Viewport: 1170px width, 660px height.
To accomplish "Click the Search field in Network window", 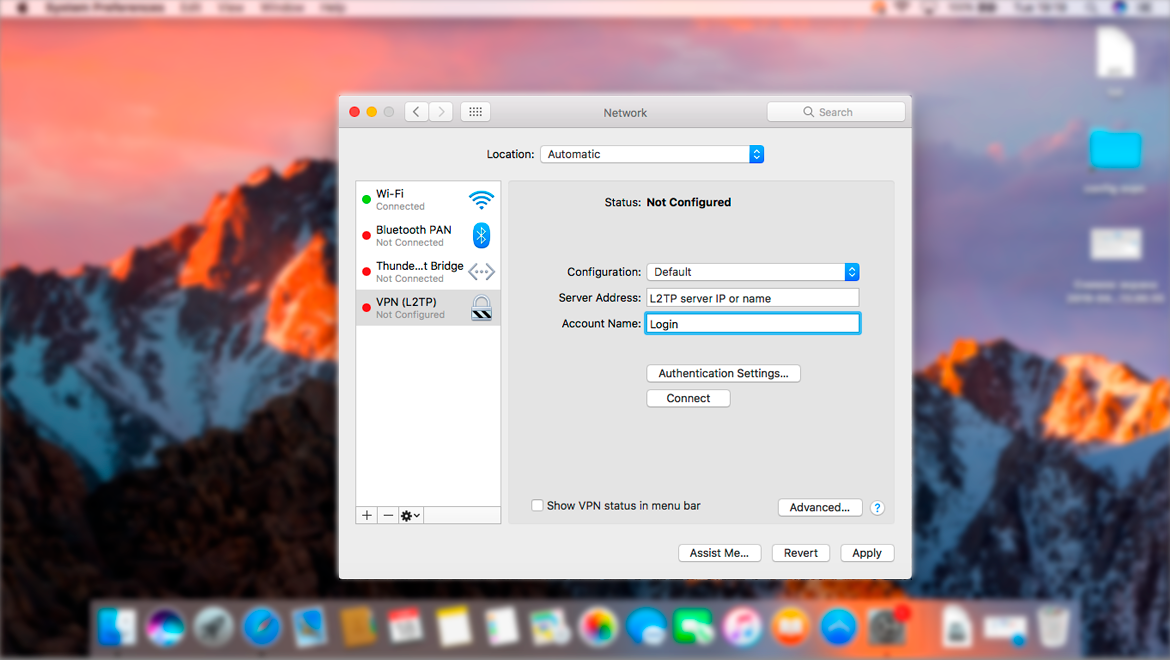I will 836,112.
